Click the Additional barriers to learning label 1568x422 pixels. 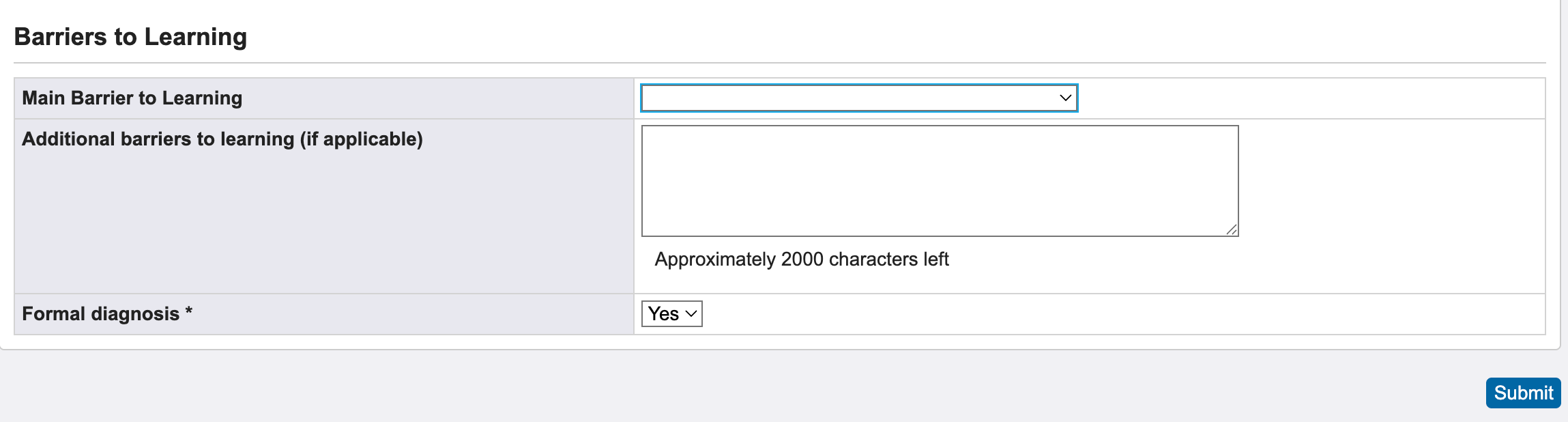[222, 139]
